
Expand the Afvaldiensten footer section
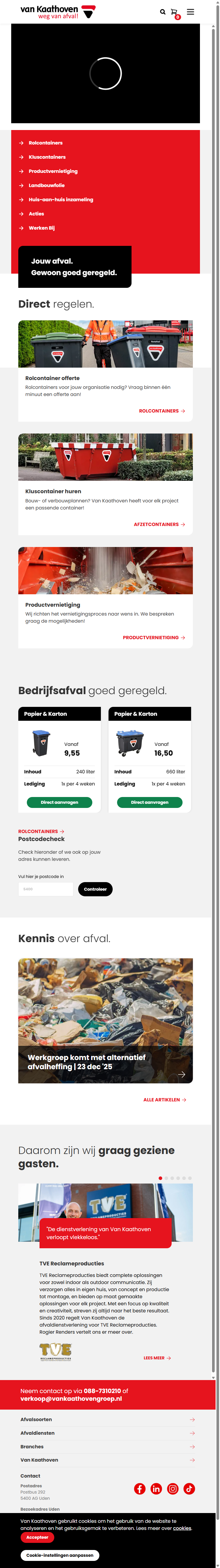pos(106,1432)
